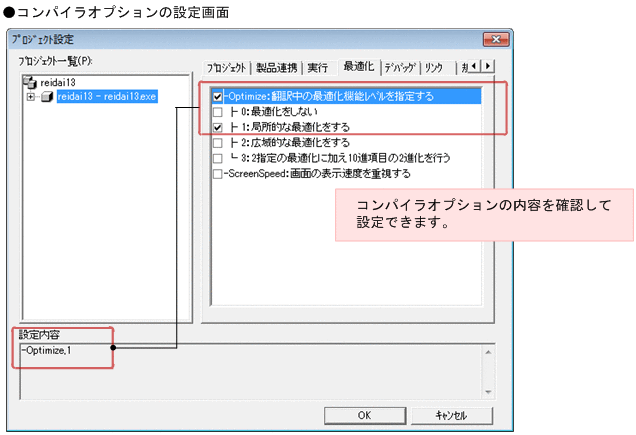
Task: Switch to the 実行 tab
Action: (317, 68)
